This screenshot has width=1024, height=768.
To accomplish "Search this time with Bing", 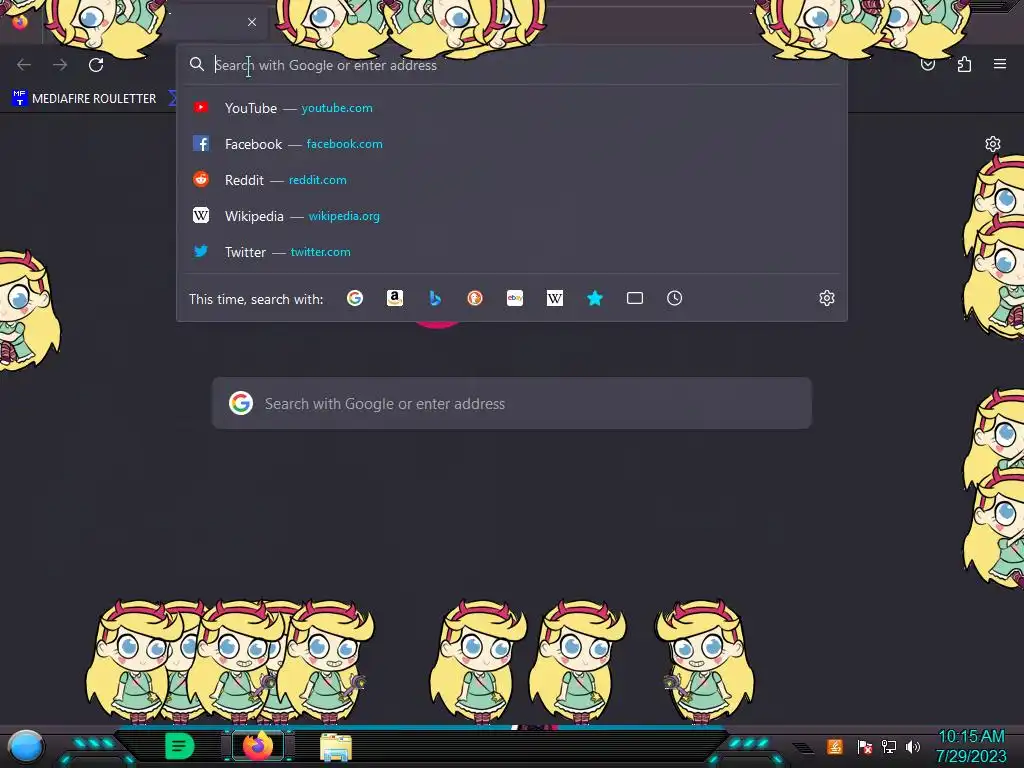I will [x=435, y=298].
